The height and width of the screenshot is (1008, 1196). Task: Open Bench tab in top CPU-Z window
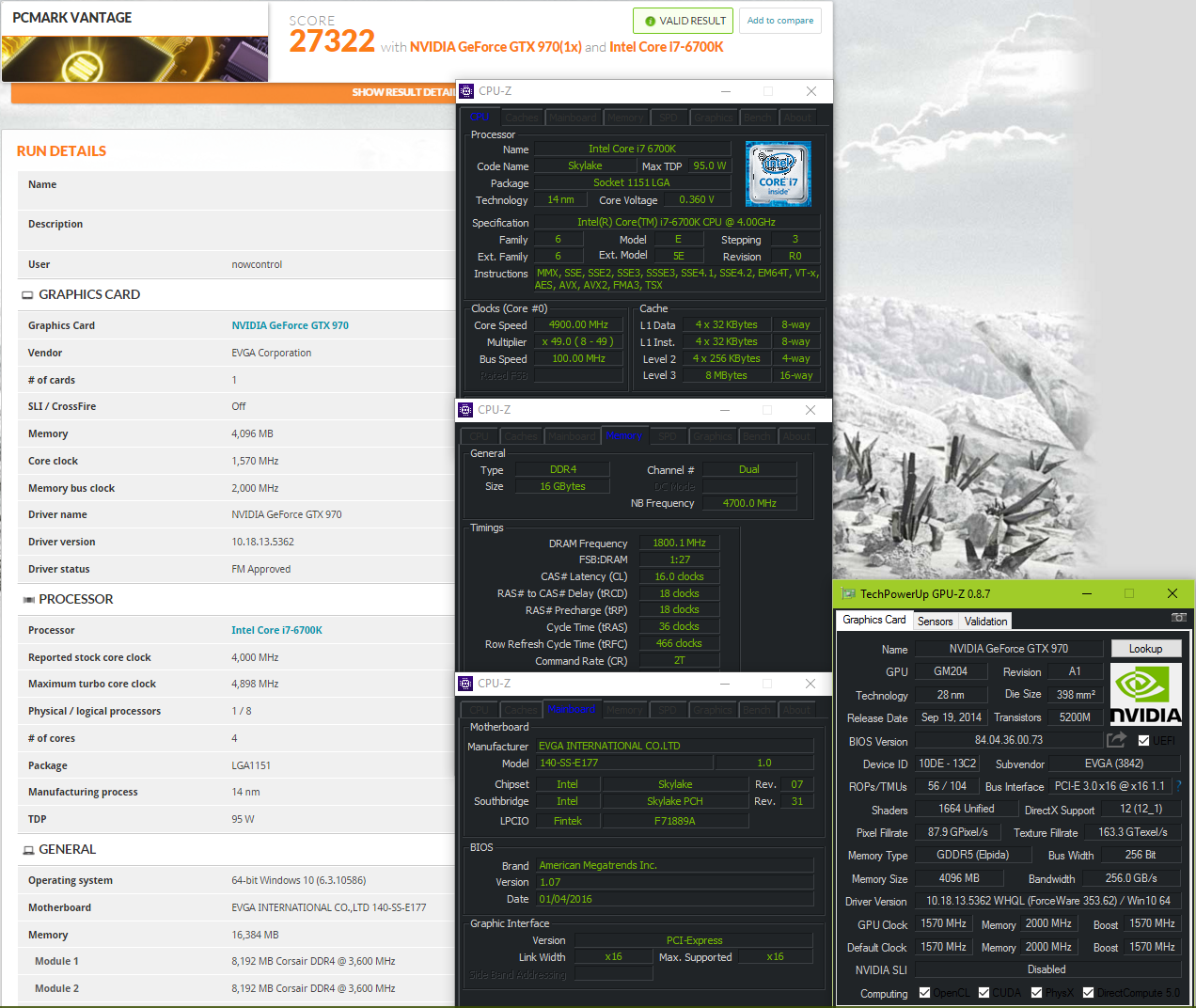pyautogui.click(x=758, y=118)
